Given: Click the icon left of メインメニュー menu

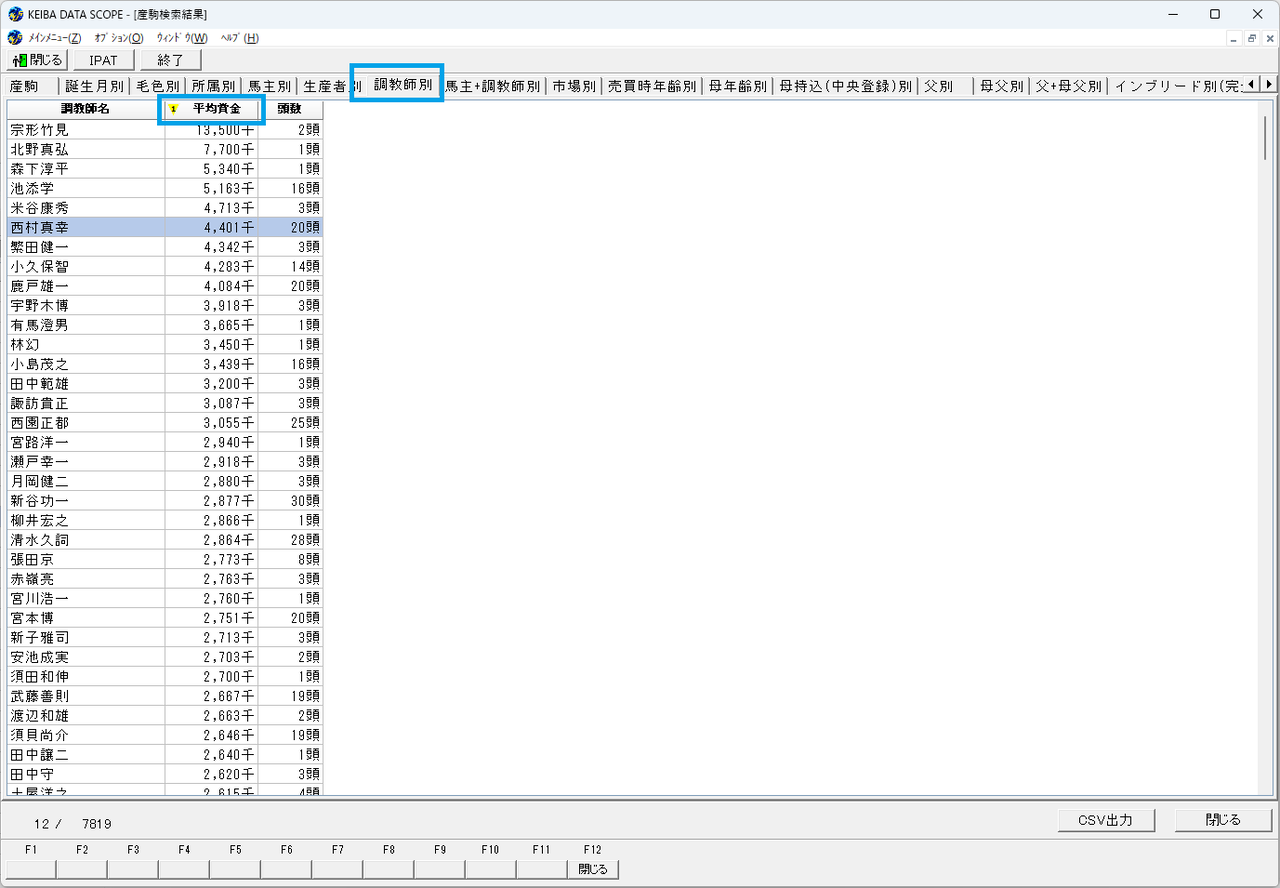Looking at the screenshot, I should point(14,38).
